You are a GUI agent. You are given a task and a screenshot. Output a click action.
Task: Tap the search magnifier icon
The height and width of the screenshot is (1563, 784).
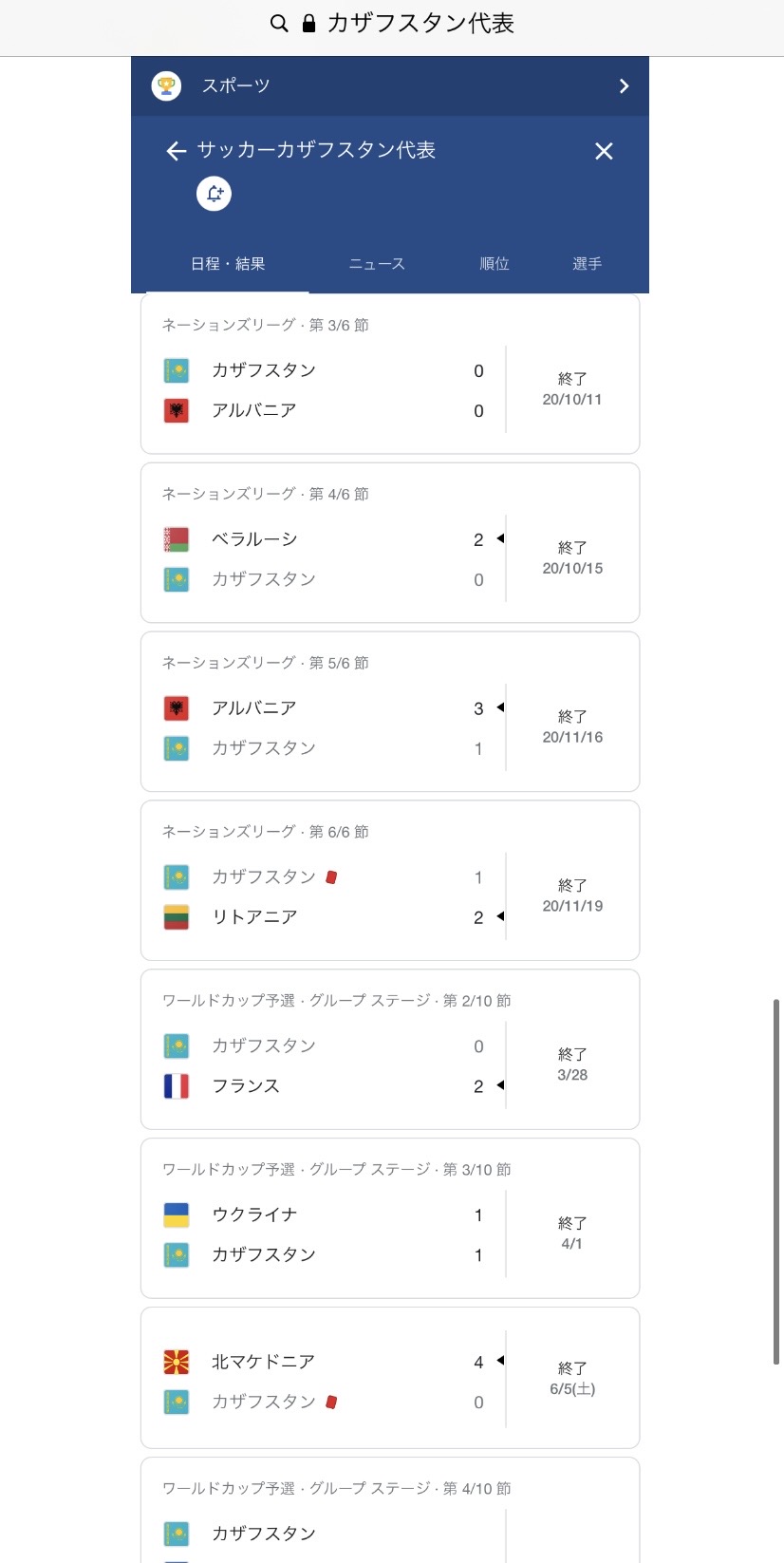pyautogui.click(x=279, y=24)
